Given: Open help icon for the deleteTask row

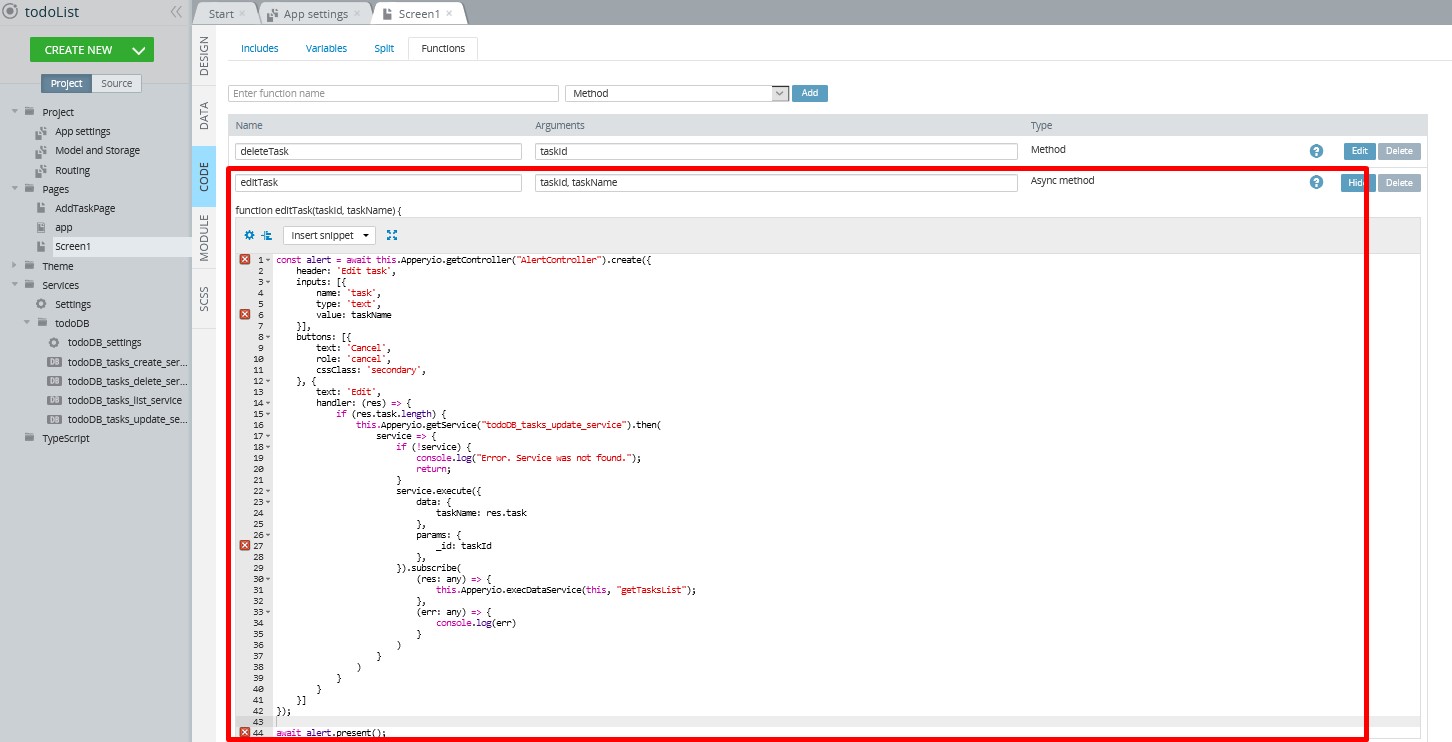Looking at the screenshot, I should pos(1316,151).
